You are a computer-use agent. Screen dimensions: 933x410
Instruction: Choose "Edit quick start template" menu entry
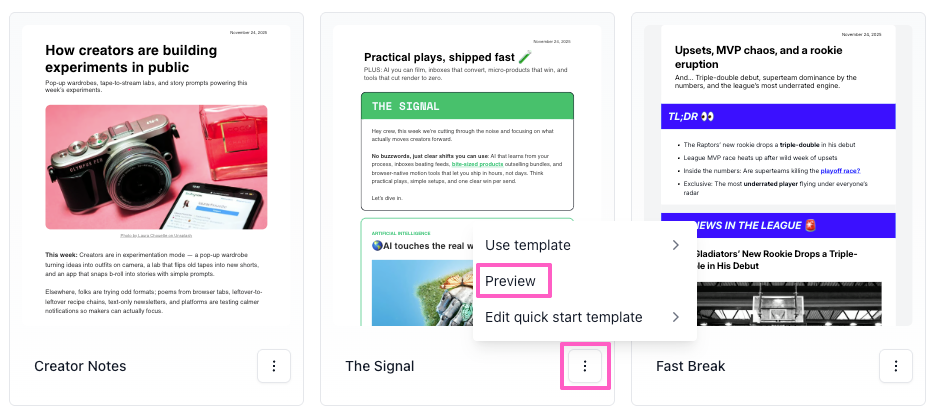pos(563,317)
